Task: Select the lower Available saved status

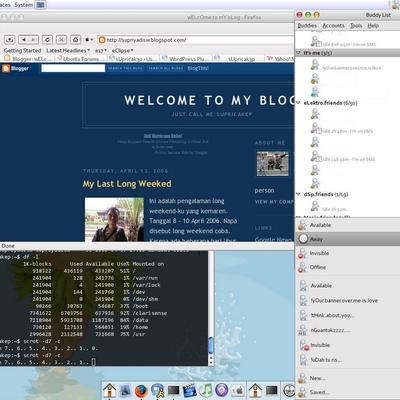Action: [348, 286]
